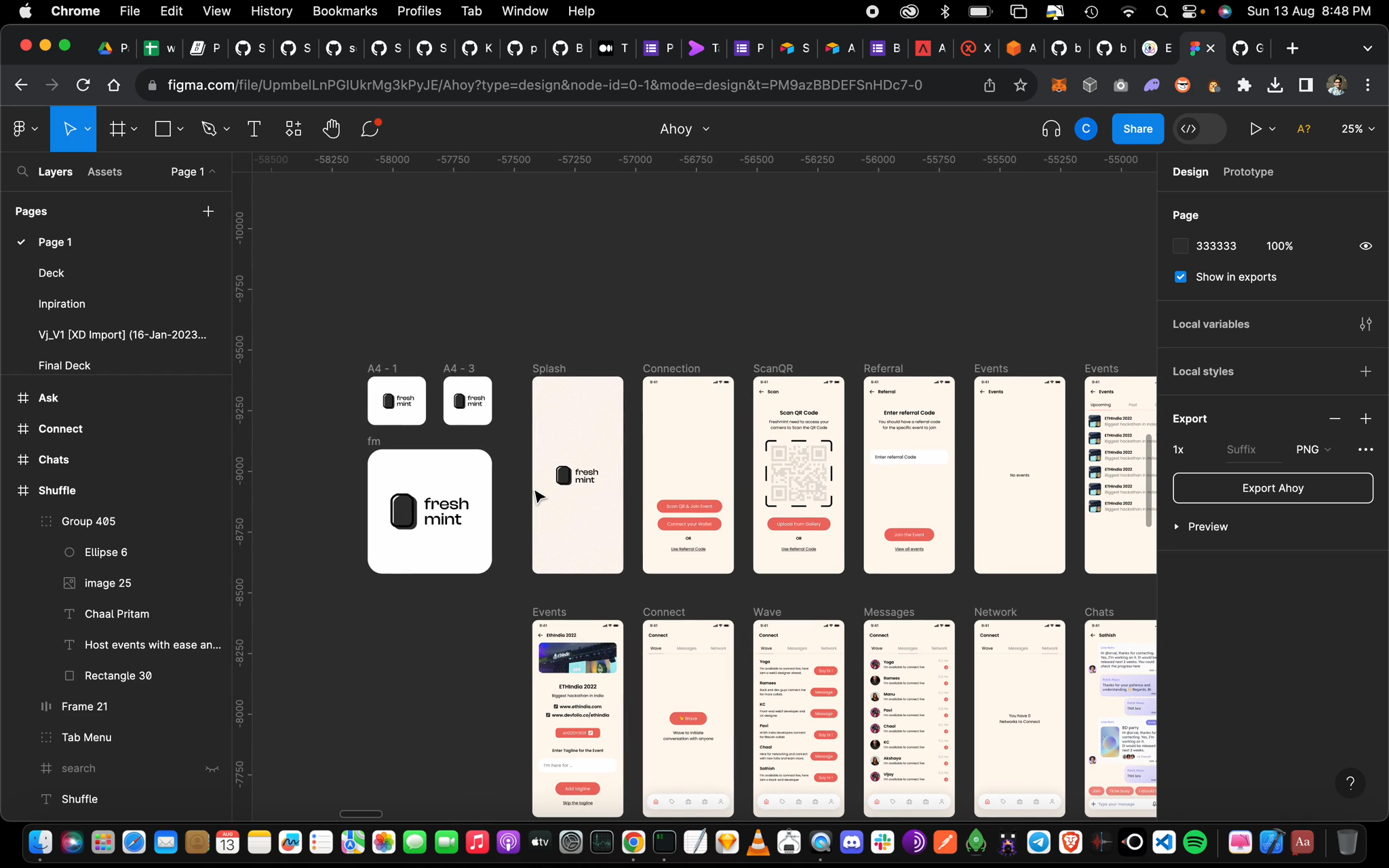Switch to the Assets tab
1389x868 pixels.
(104, 172)
